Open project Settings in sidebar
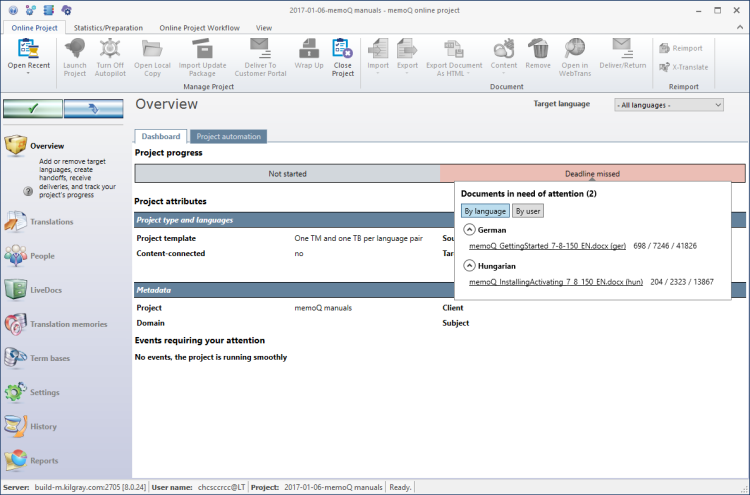The image size is (750, 495). pyautogui.click(x=46, y=392)
